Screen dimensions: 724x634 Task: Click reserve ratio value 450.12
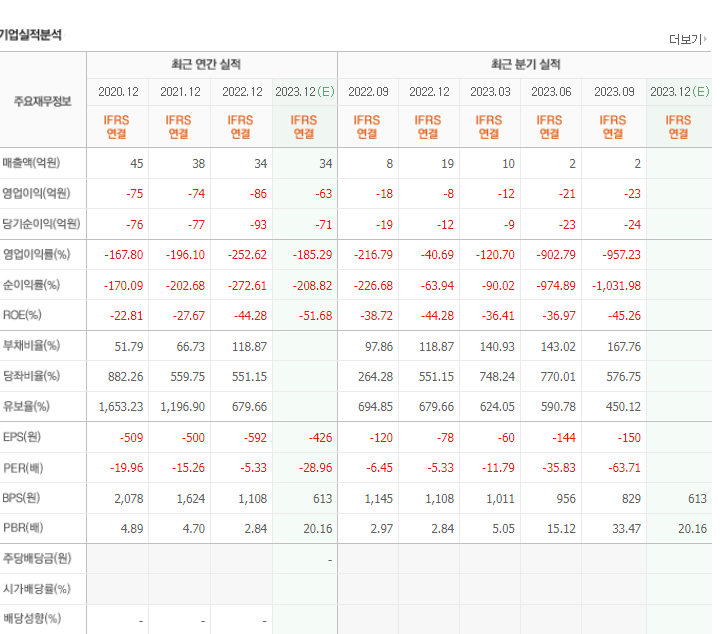(623, 407)
